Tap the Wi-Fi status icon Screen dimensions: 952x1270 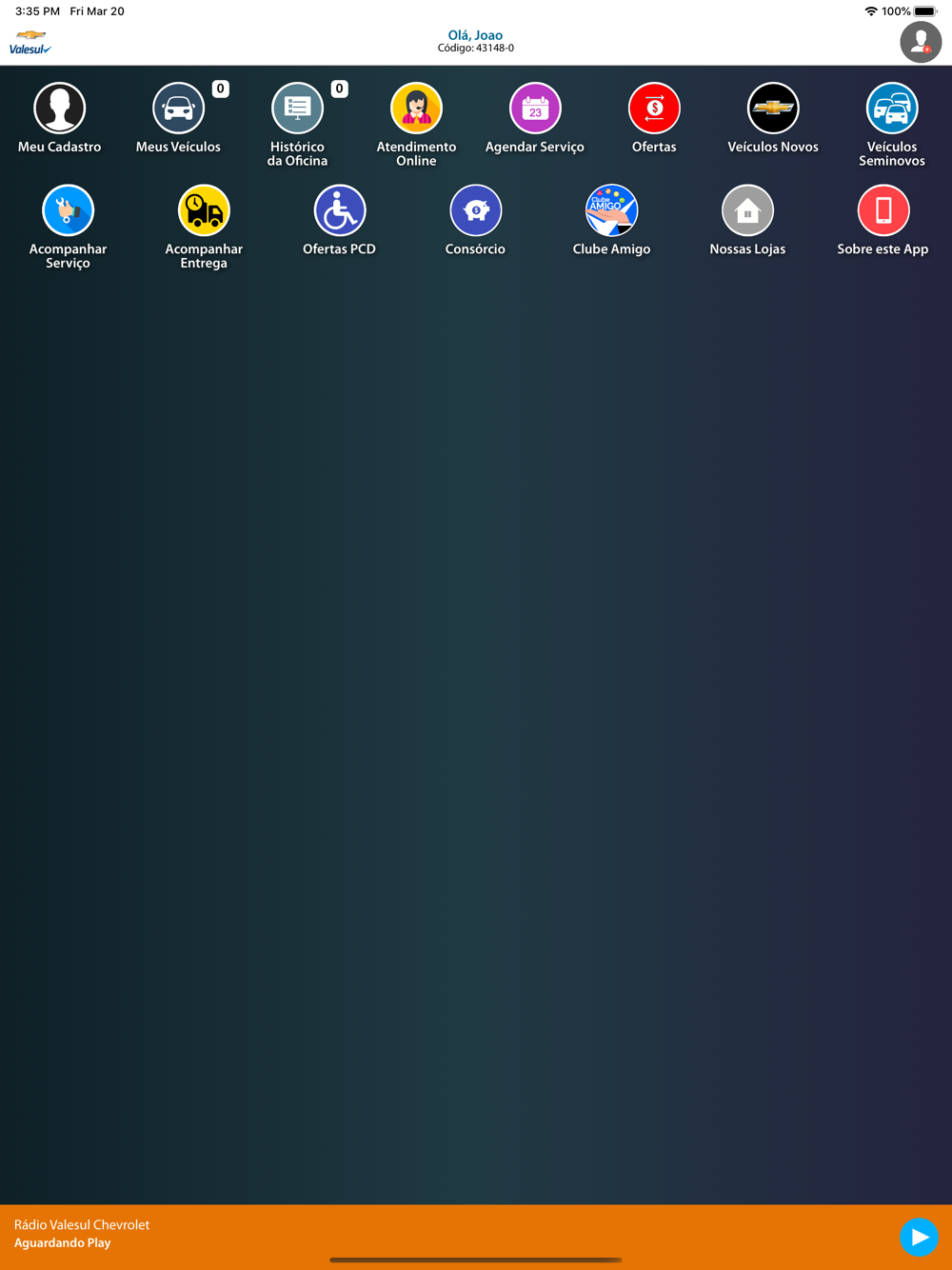[870, 11]
